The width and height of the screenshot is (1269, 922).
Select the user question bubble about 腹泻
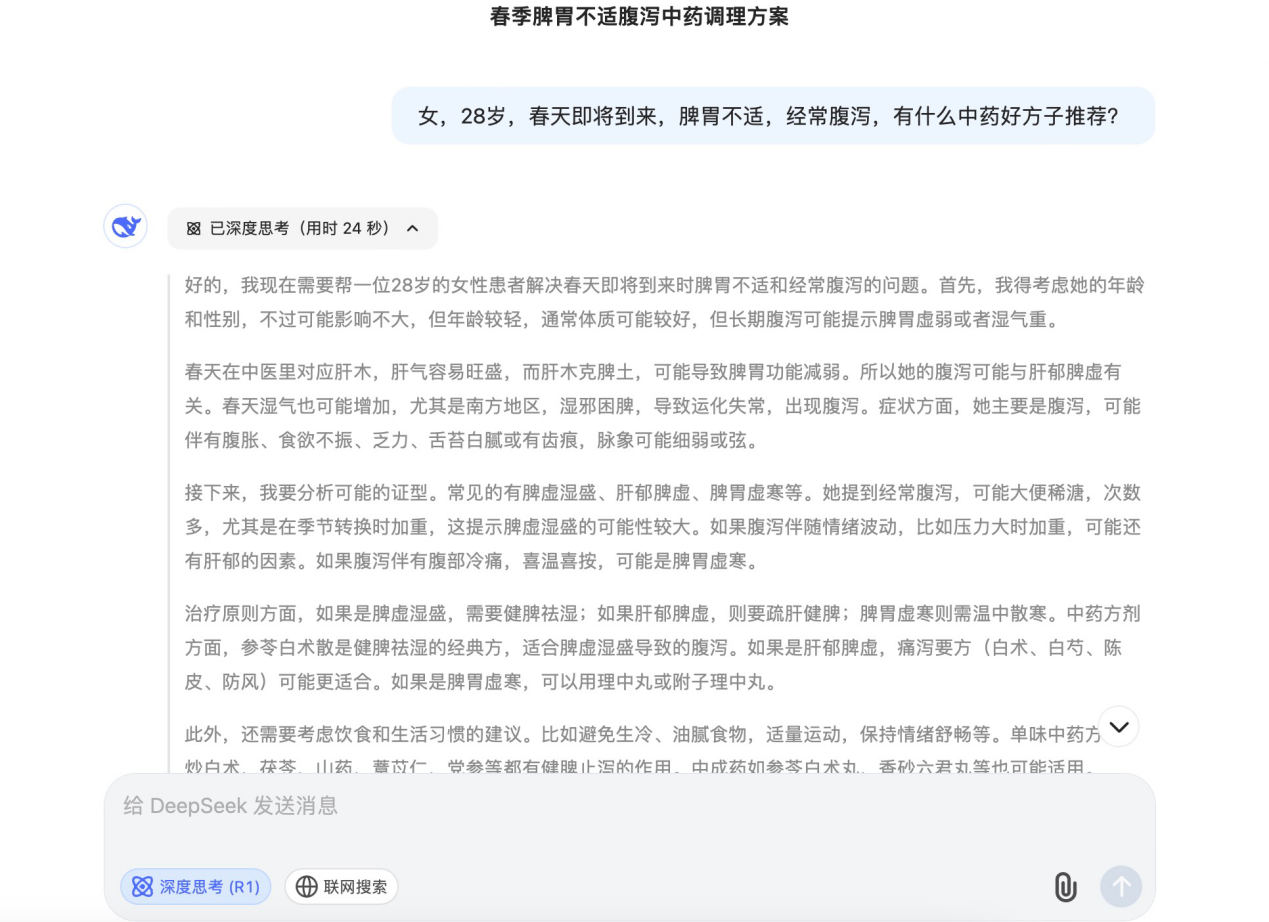772,116
